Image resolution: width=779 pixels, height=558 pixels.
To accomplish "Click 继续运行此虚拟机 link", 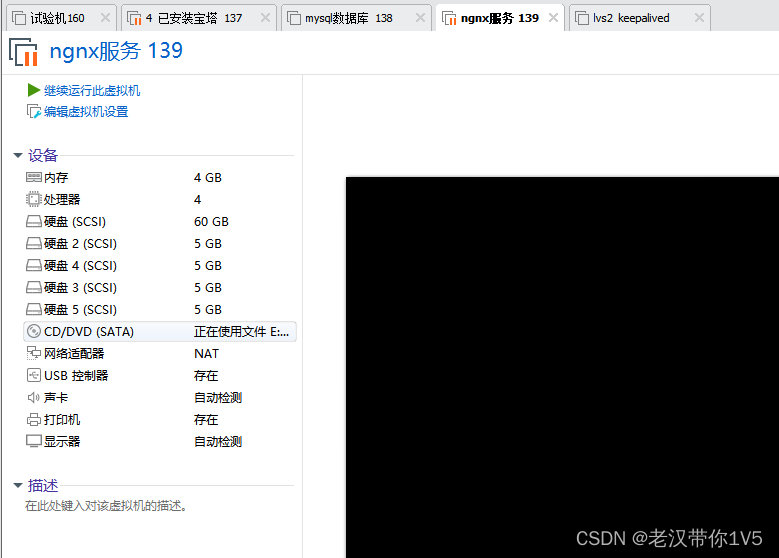I will click(92, 90).
